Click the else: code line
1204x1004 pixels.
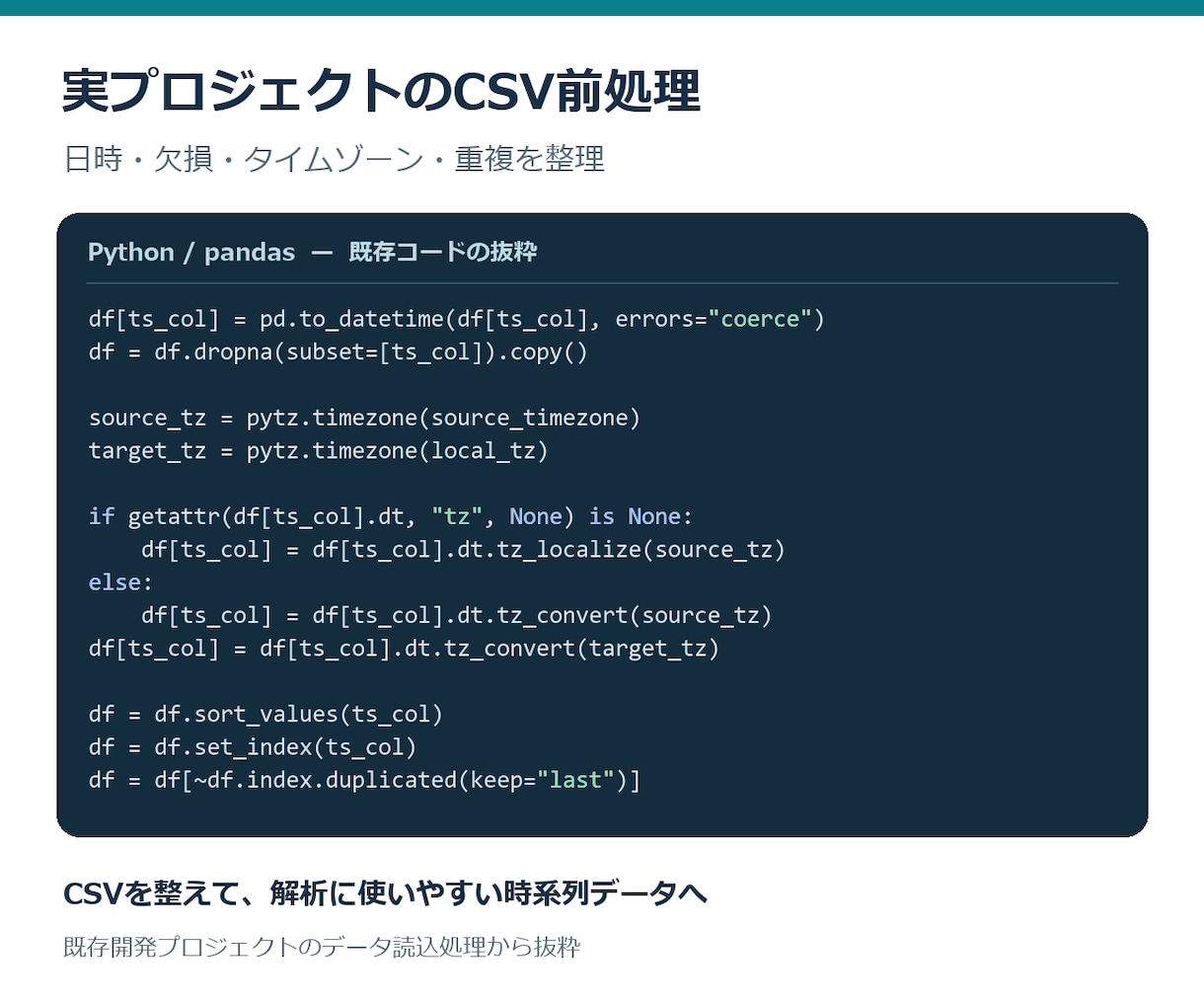(x=120, y=582)
